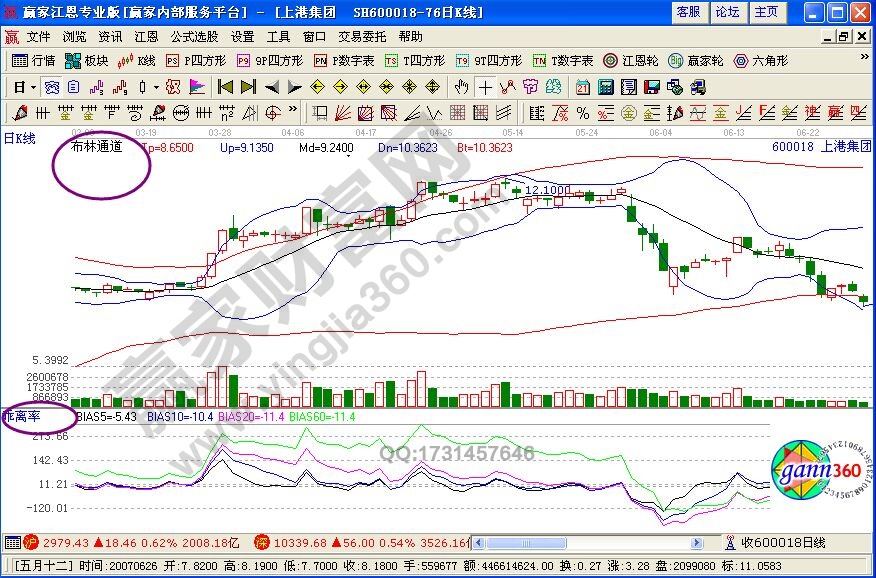The width and height of the screenshot is (876, 578).
Task: Select the spiral 弓 icon tool
Action: [x=135, y=113]
